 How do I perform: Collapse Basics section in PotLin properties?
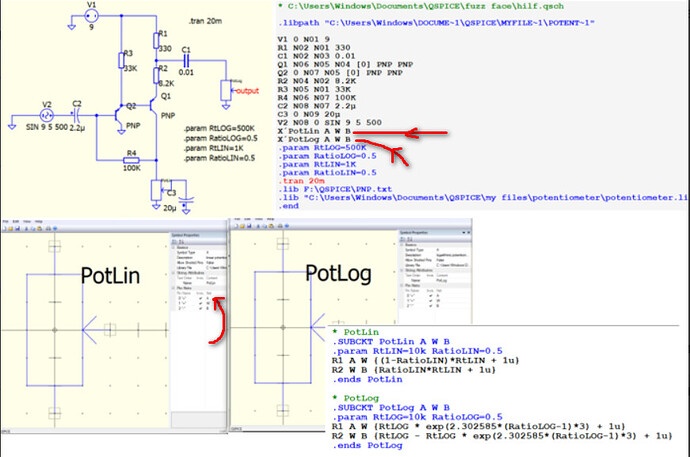[x=173, y=248]
